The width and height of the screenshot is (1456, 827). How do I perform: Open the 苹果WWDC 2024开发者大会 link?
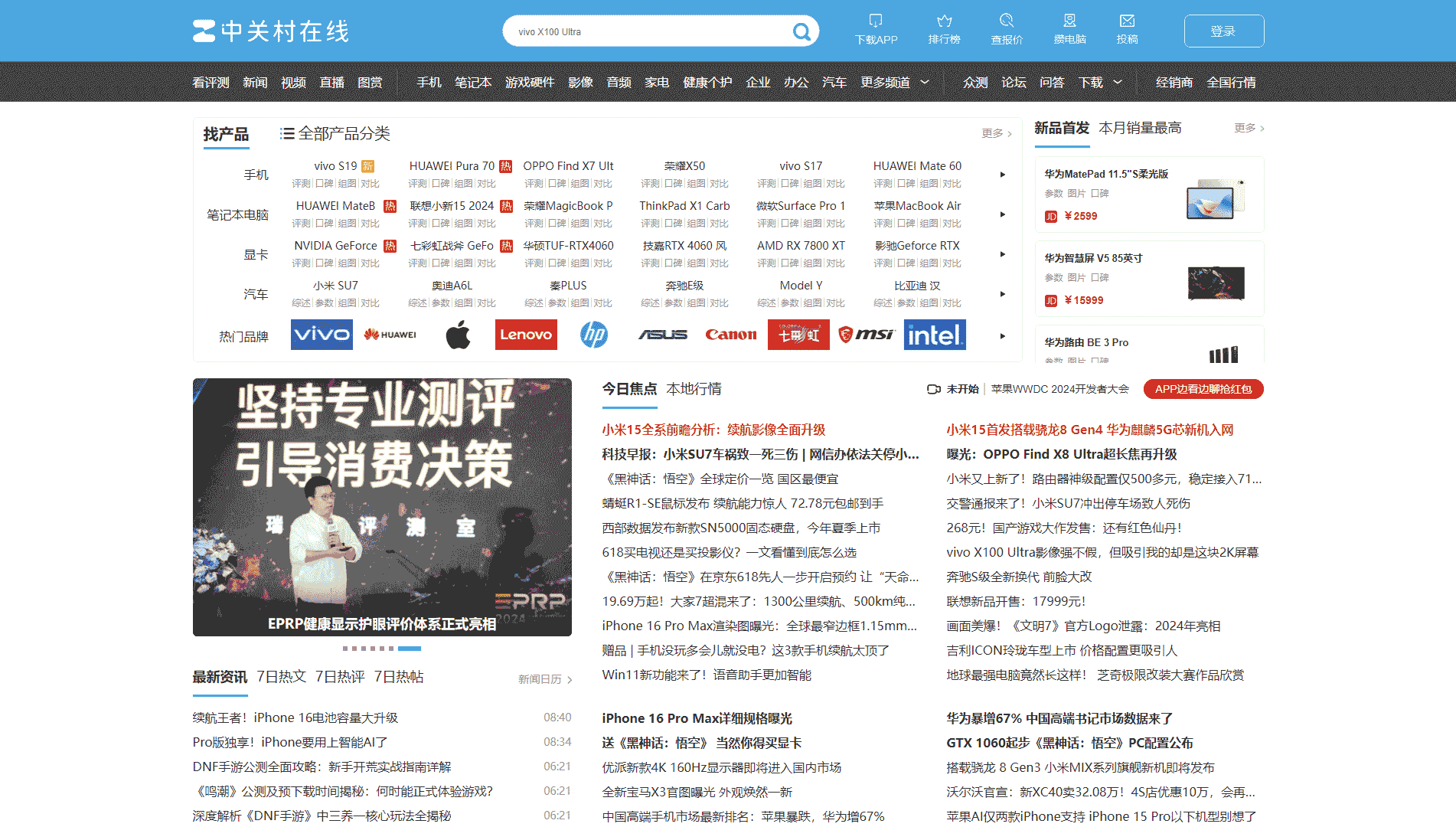click(1060, 389)
